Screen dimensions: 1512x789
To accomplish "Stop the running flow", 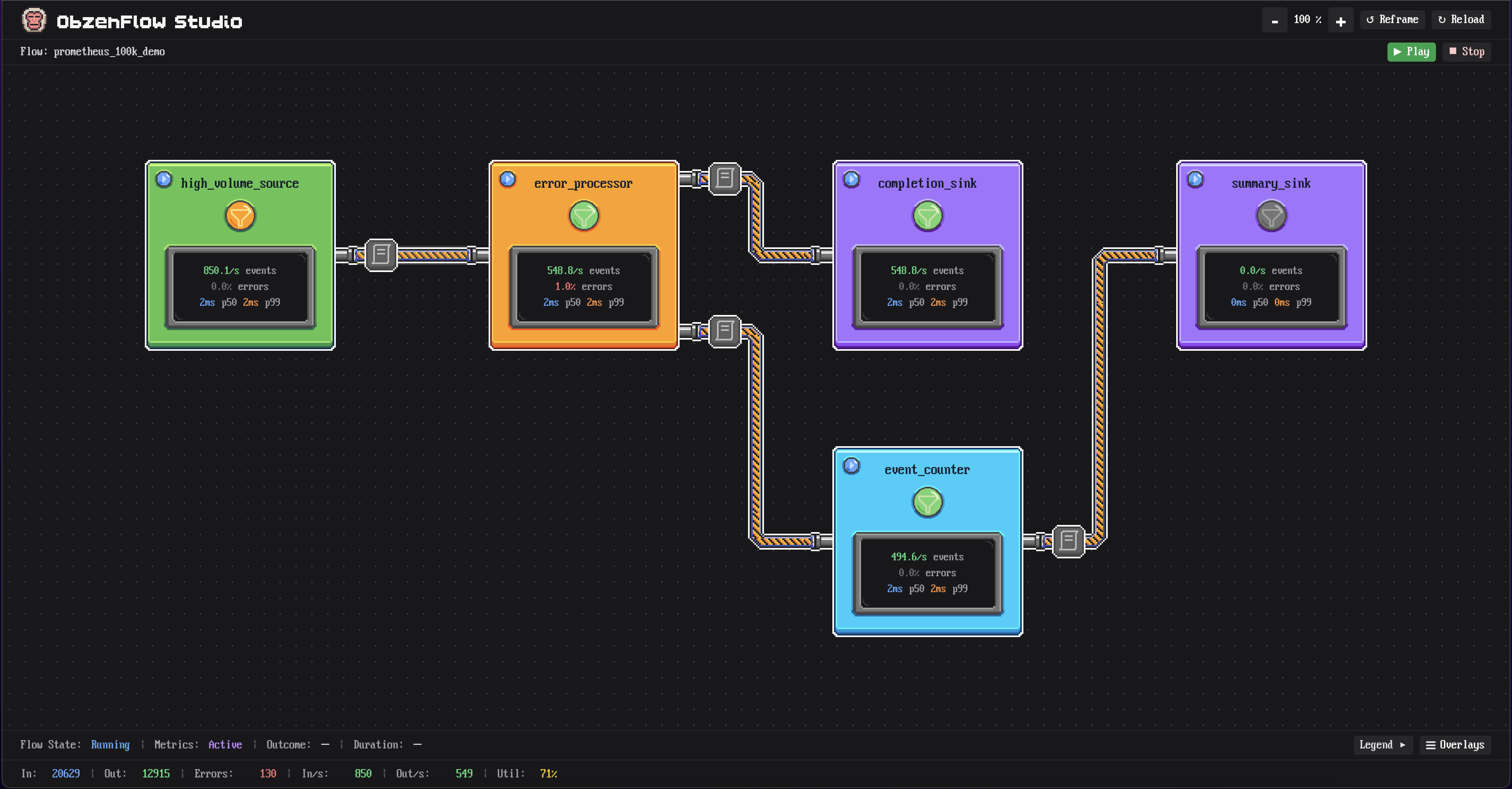I will [1466, 52].
